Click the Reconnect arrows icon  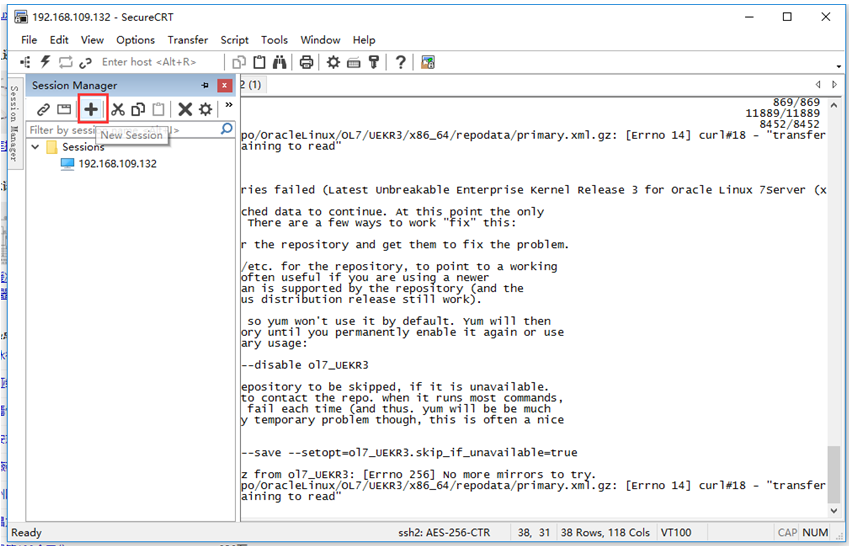point(66,62)
